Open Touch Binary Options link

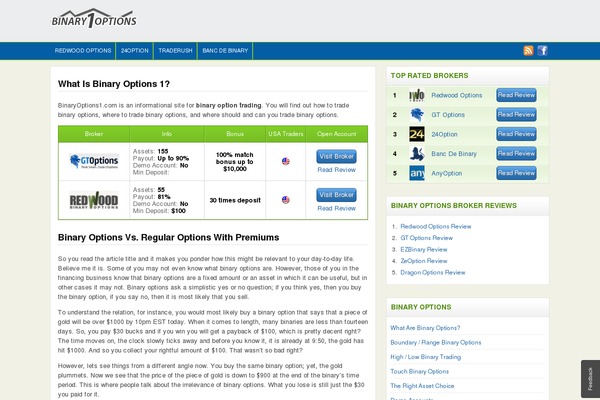[x=419, y=372]
